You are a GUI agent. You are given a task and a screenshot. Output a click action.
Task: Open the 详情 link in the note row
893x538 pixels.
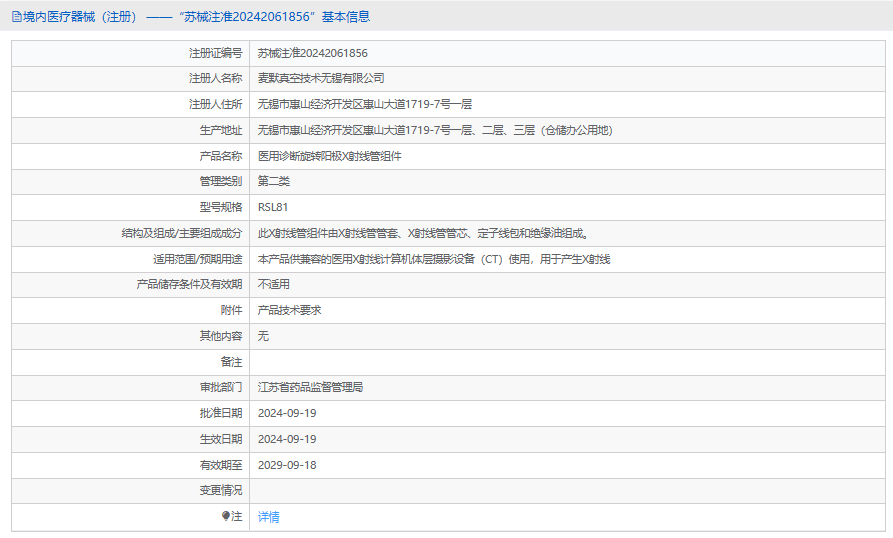point(268,516)
